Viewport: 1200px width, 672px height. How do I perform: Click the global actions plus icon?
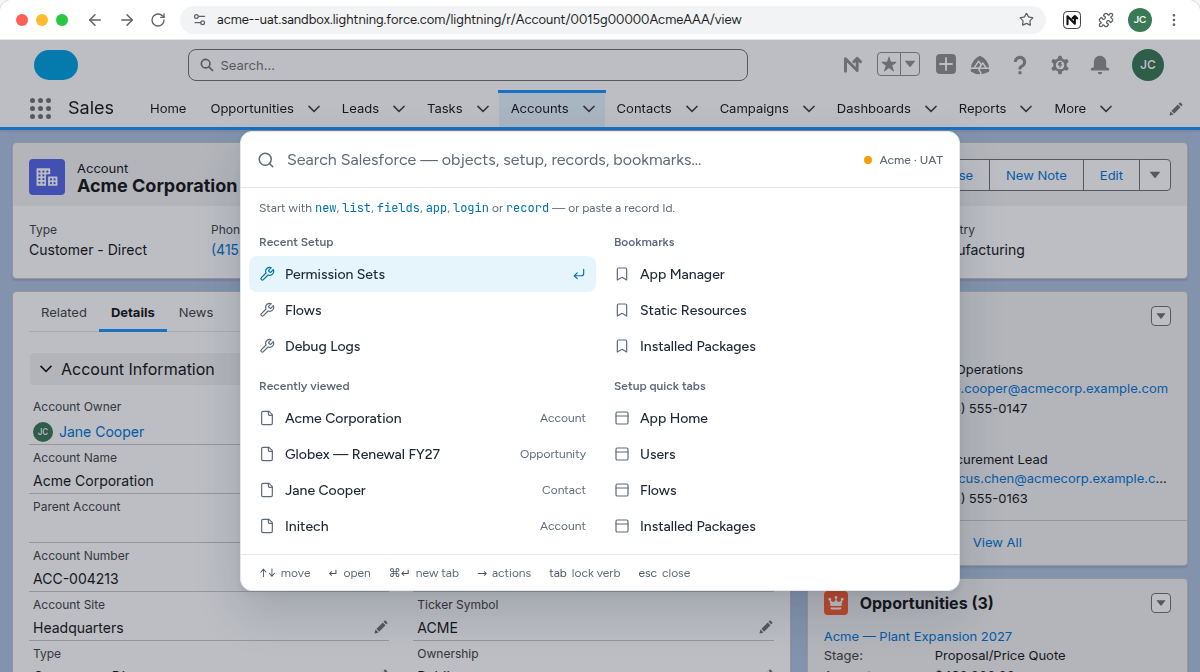click(x=946, y=65)
